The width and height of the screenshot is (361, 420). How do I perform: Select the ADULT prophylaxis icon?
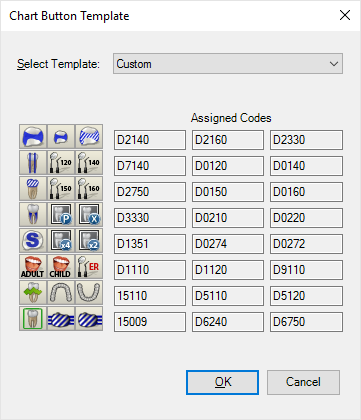pyautogui.click(x=33, y=267)
